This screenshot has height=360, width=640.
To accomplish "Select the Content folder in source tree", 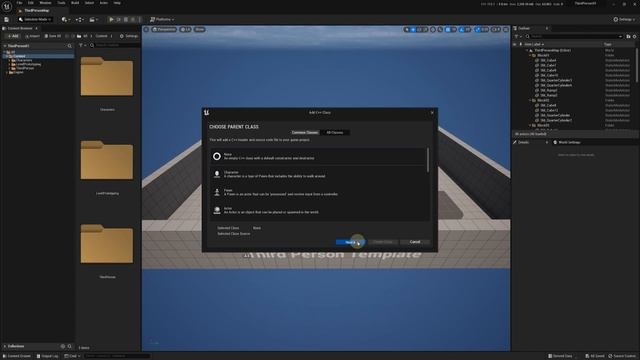I will pyautogui.click(x=38, y=56).
